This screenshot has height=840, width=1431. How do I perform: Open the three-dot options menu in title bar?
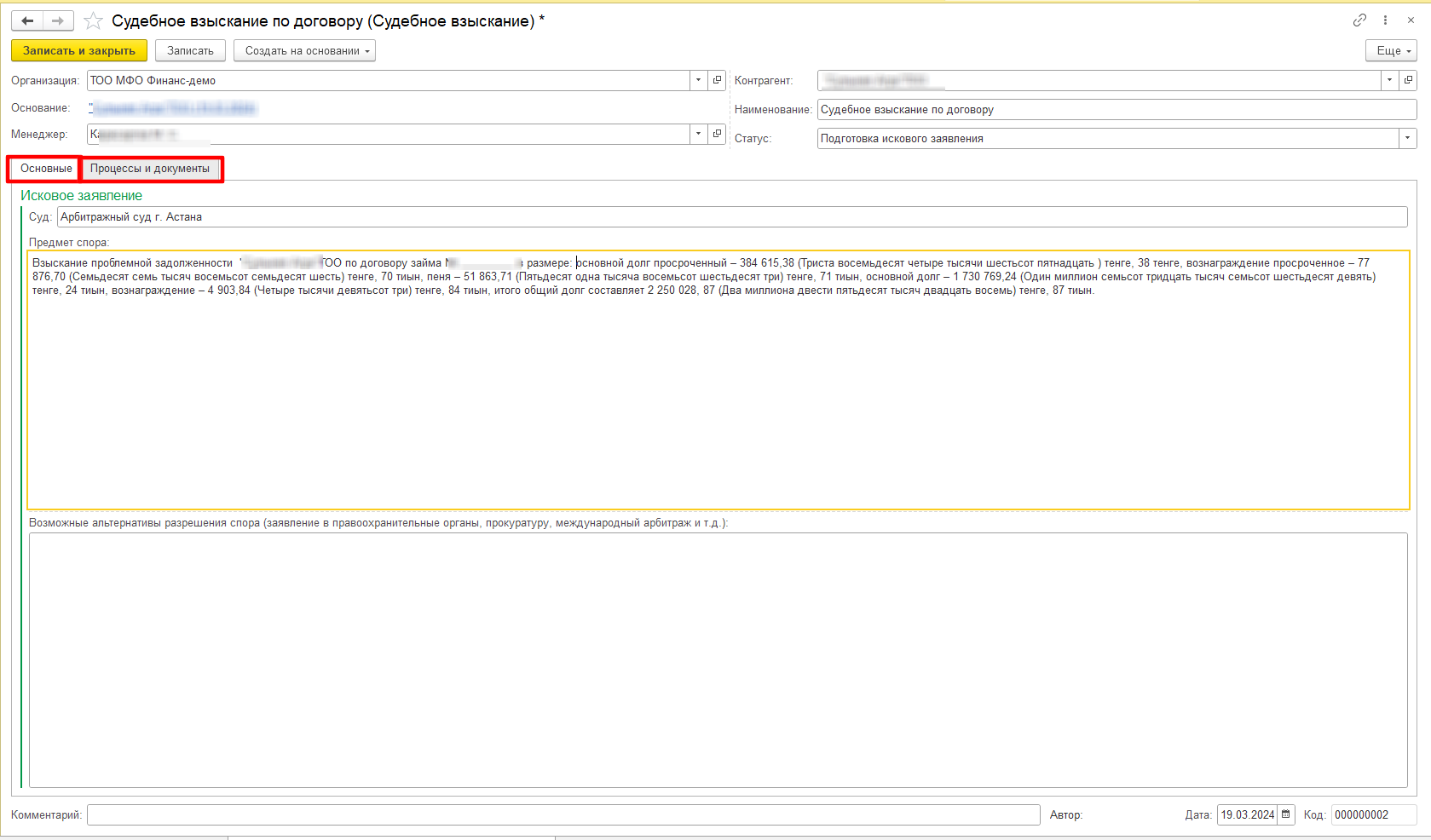(1385, 20)
